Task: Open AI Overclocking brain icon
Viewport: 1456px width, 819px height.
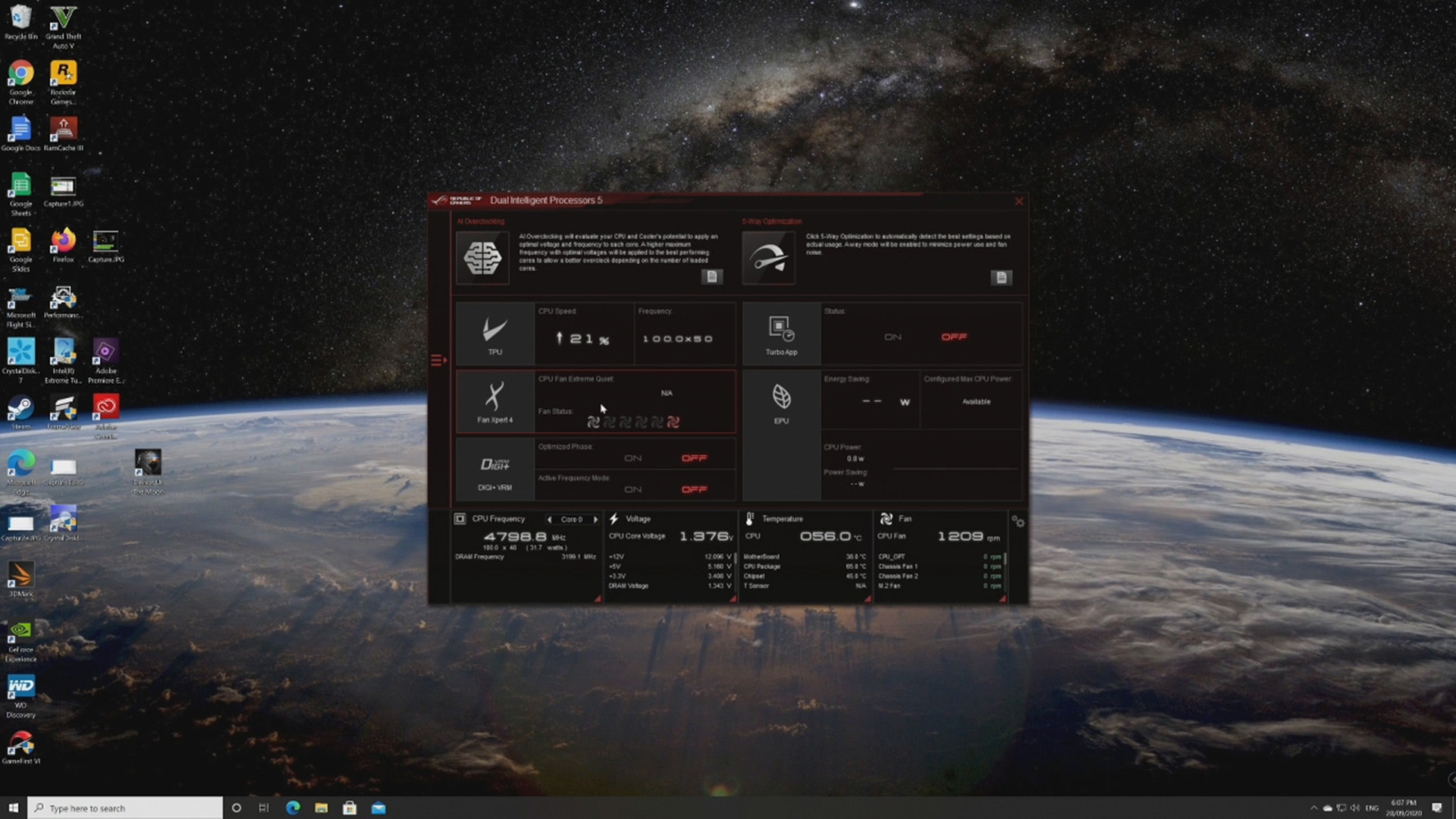Action: (x=482, y=259)
